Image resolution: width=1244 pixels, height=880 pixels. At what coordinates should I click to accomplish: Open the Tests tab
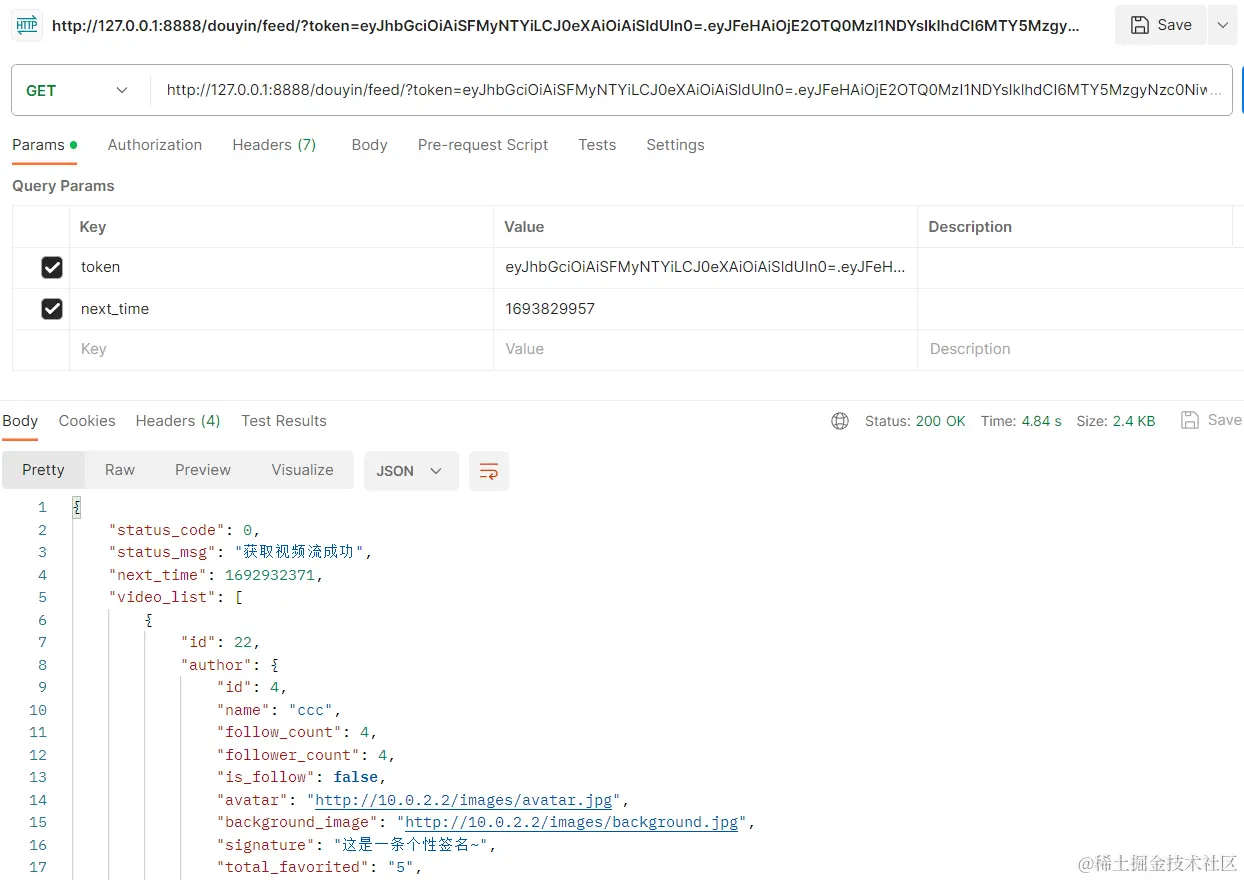coord(597,145)
